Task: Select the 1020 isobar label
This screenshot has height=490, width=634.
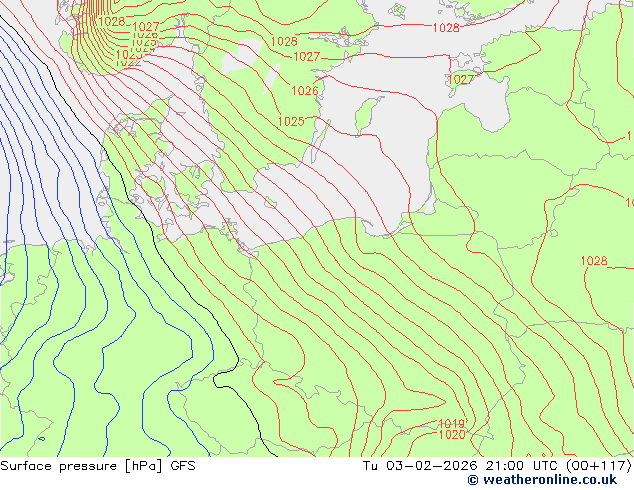Action: [452, 435]
